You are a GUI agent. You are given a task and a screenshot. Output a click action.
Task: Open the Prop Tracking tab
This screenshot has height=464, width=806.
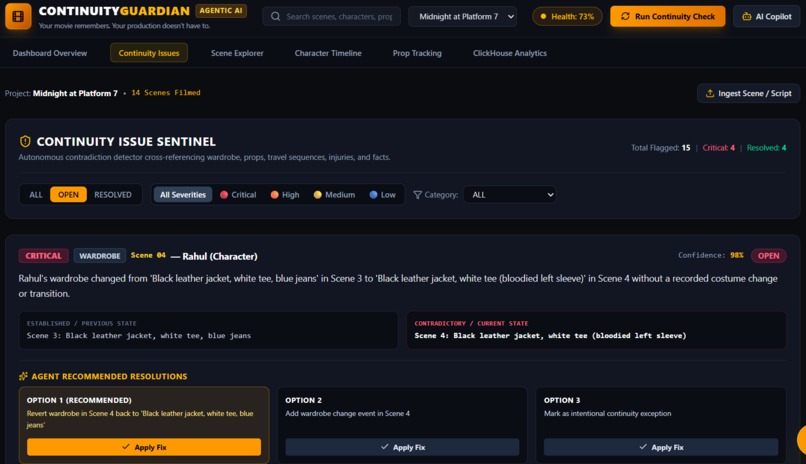point(417,53)
